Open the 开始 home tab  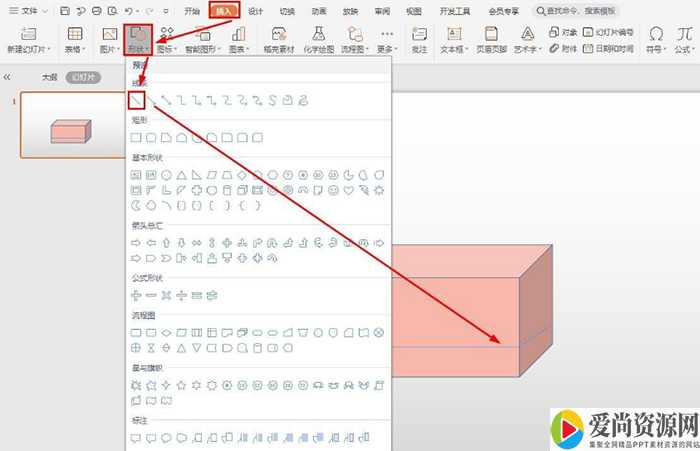point(192,11)
